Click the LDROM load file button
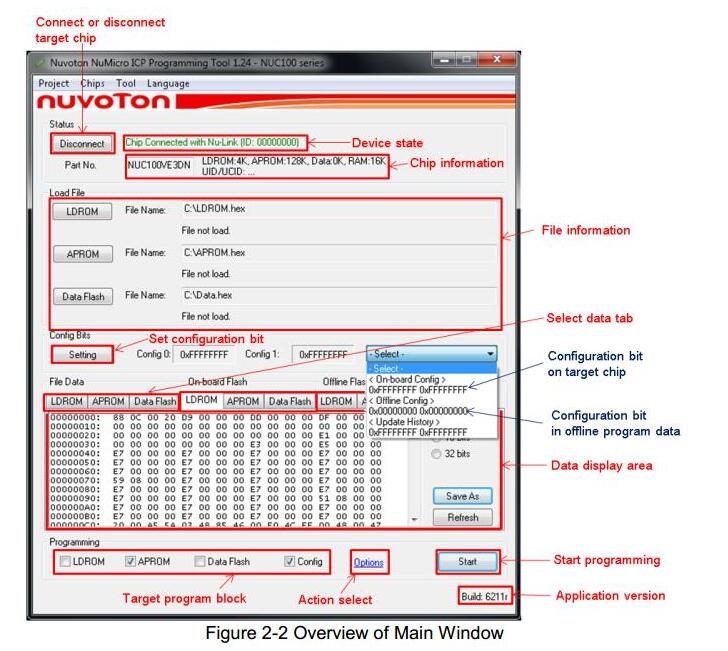The height and width of the screenshot is (651, 728). (x=82, y=211)
